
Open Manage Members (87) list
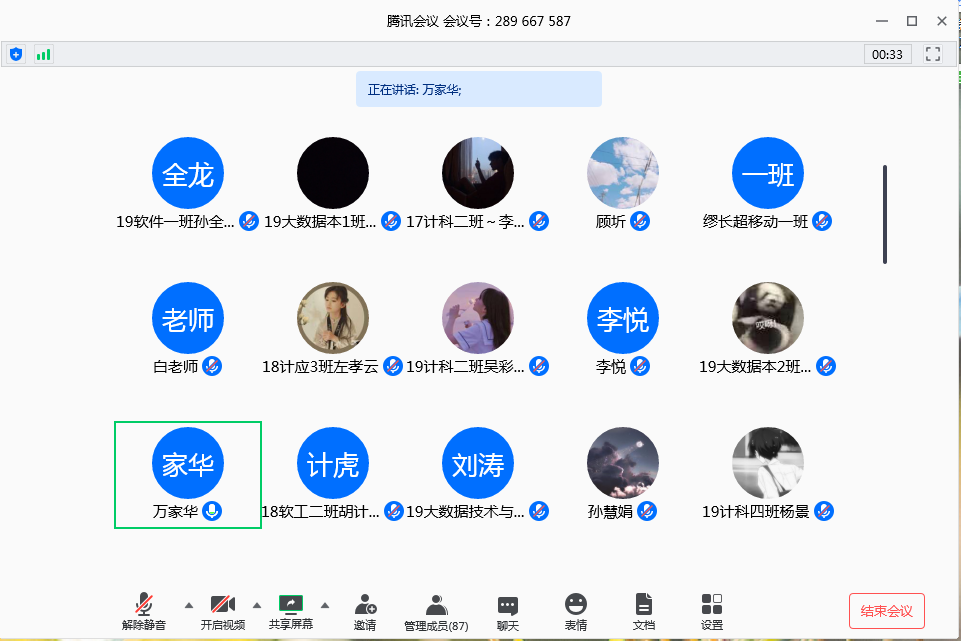pyautogui.click(x=436, y=611)
